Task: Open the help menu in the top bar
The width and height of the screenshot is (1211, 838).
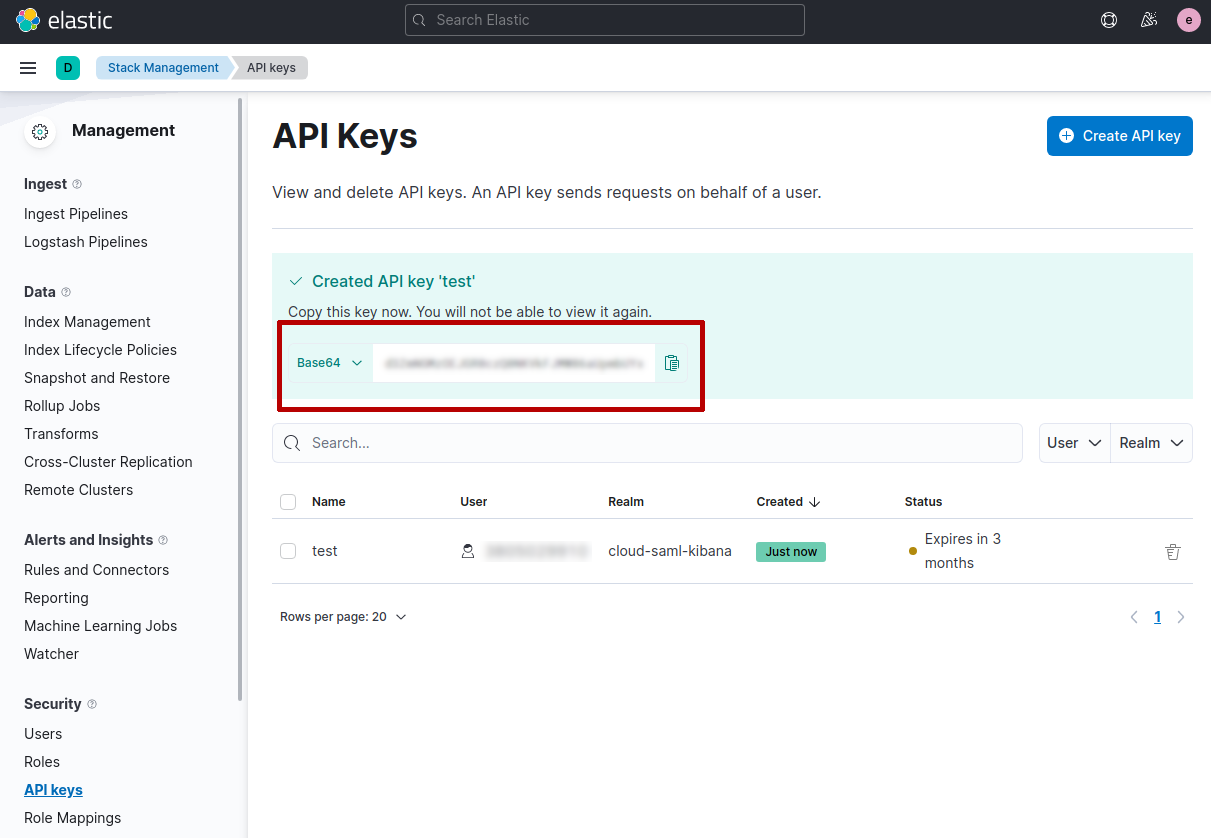Action: point(1108,19)
